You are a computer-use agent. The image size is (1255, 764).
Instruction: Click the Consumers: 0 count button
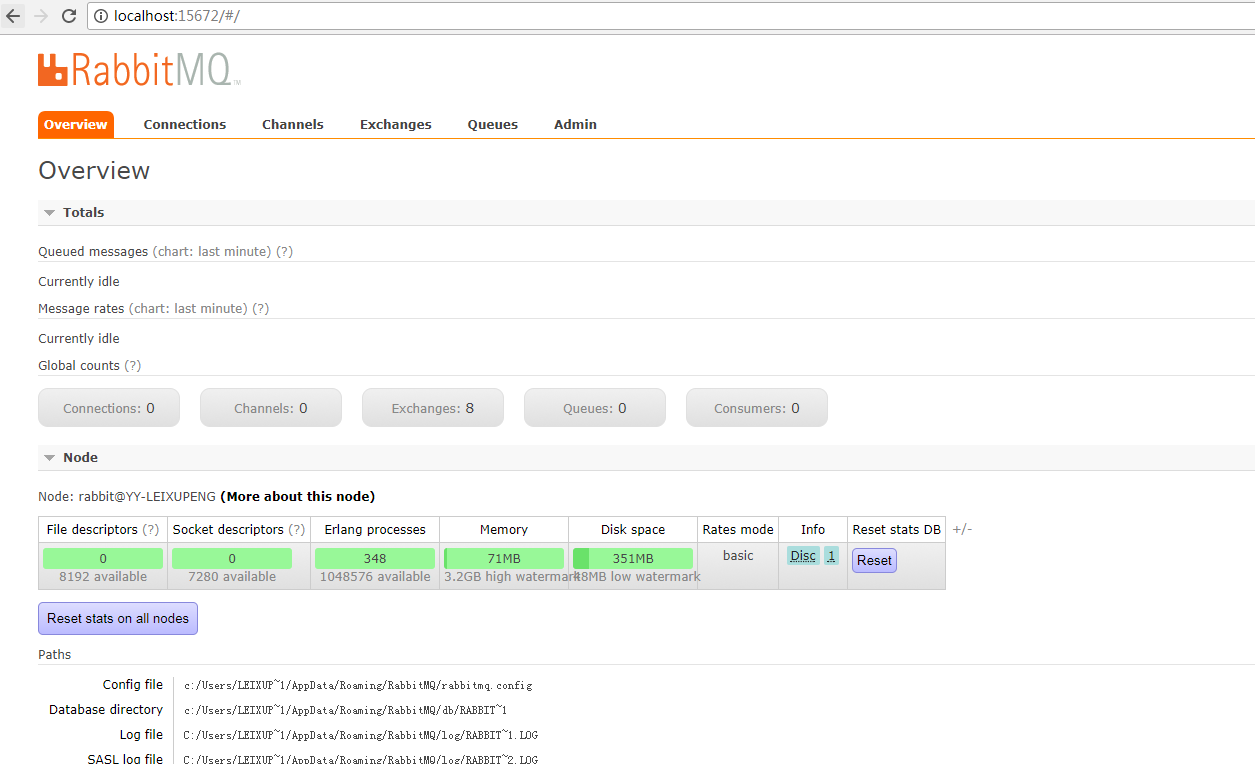click(757, 408)
